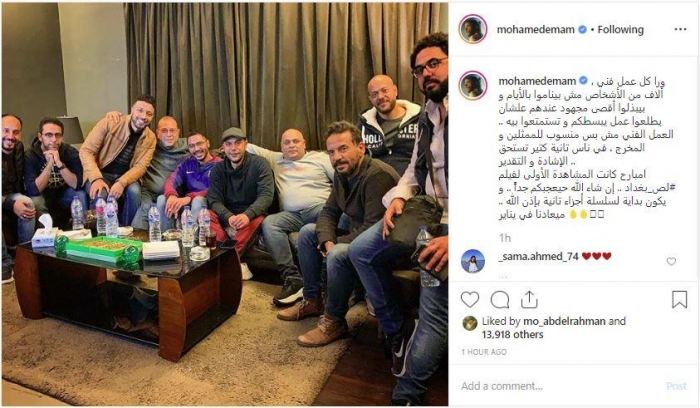Viewport: 700px width, 408px height.
Task: Open the three-dot more options menu
Action: tap(680, 29)
